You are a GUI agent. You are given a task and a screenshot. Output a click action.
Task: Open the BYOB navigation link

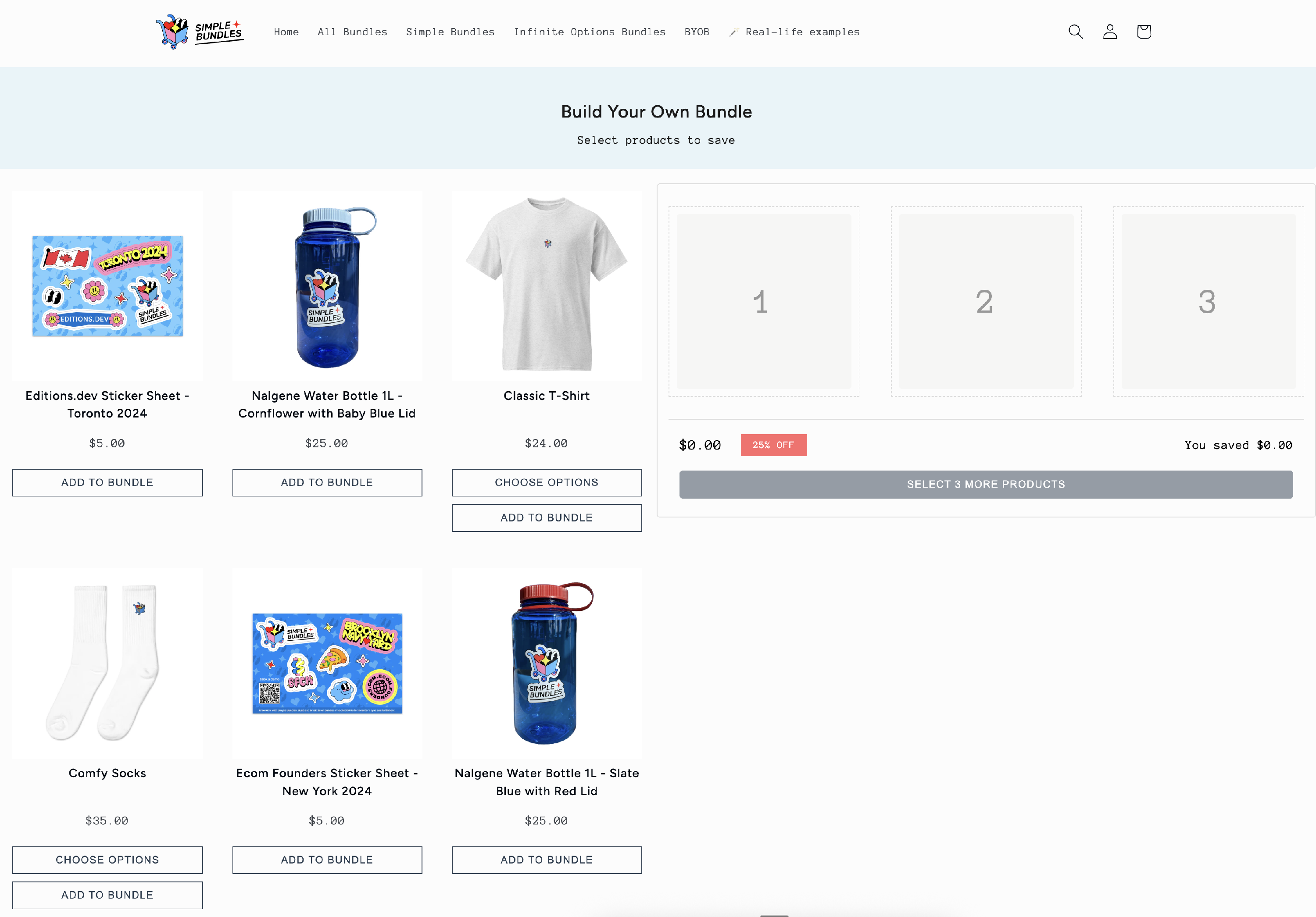coord(697,32)
